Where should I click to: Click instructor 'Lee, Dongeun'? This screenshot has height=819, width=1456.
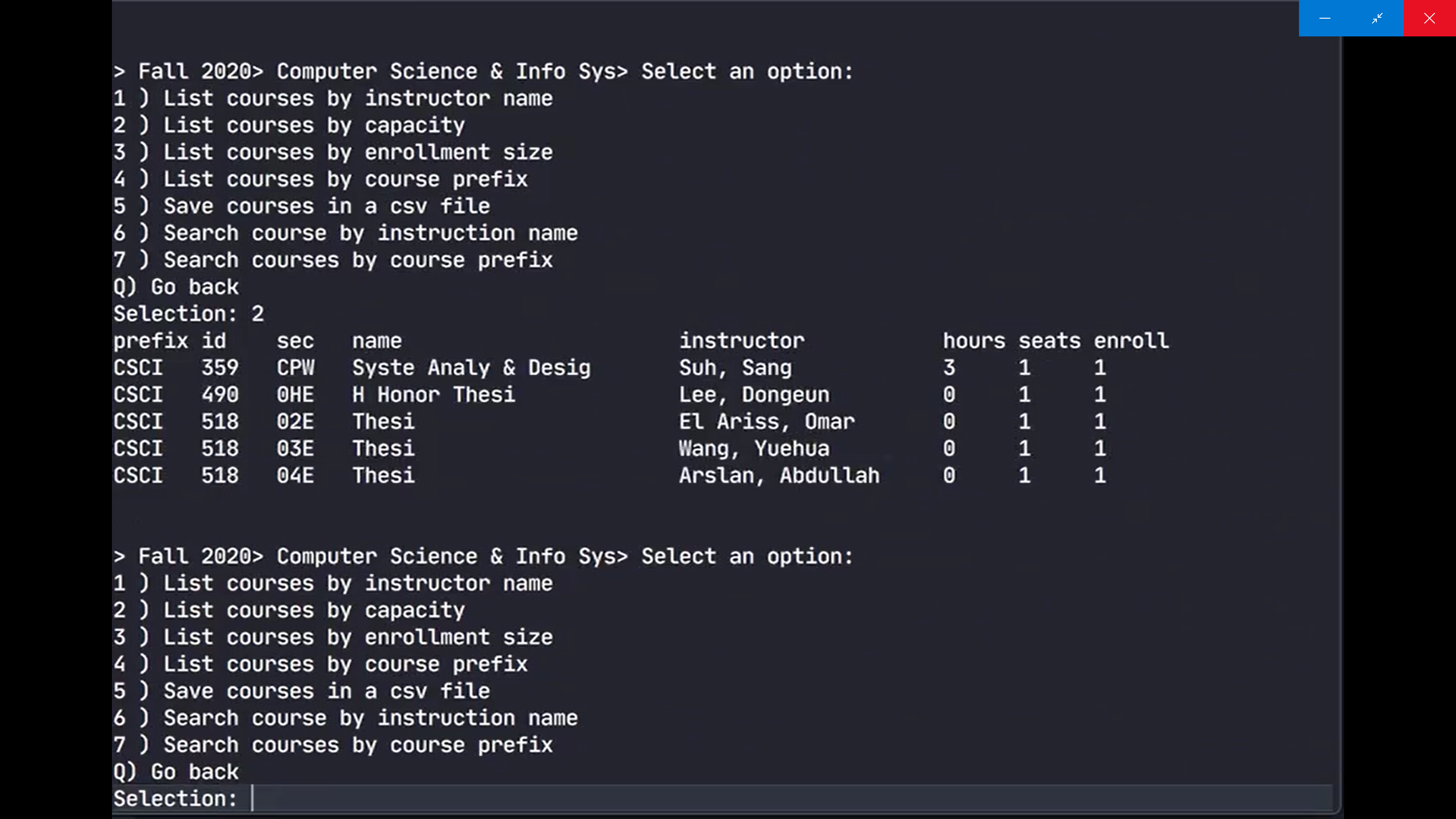[754, 394]
